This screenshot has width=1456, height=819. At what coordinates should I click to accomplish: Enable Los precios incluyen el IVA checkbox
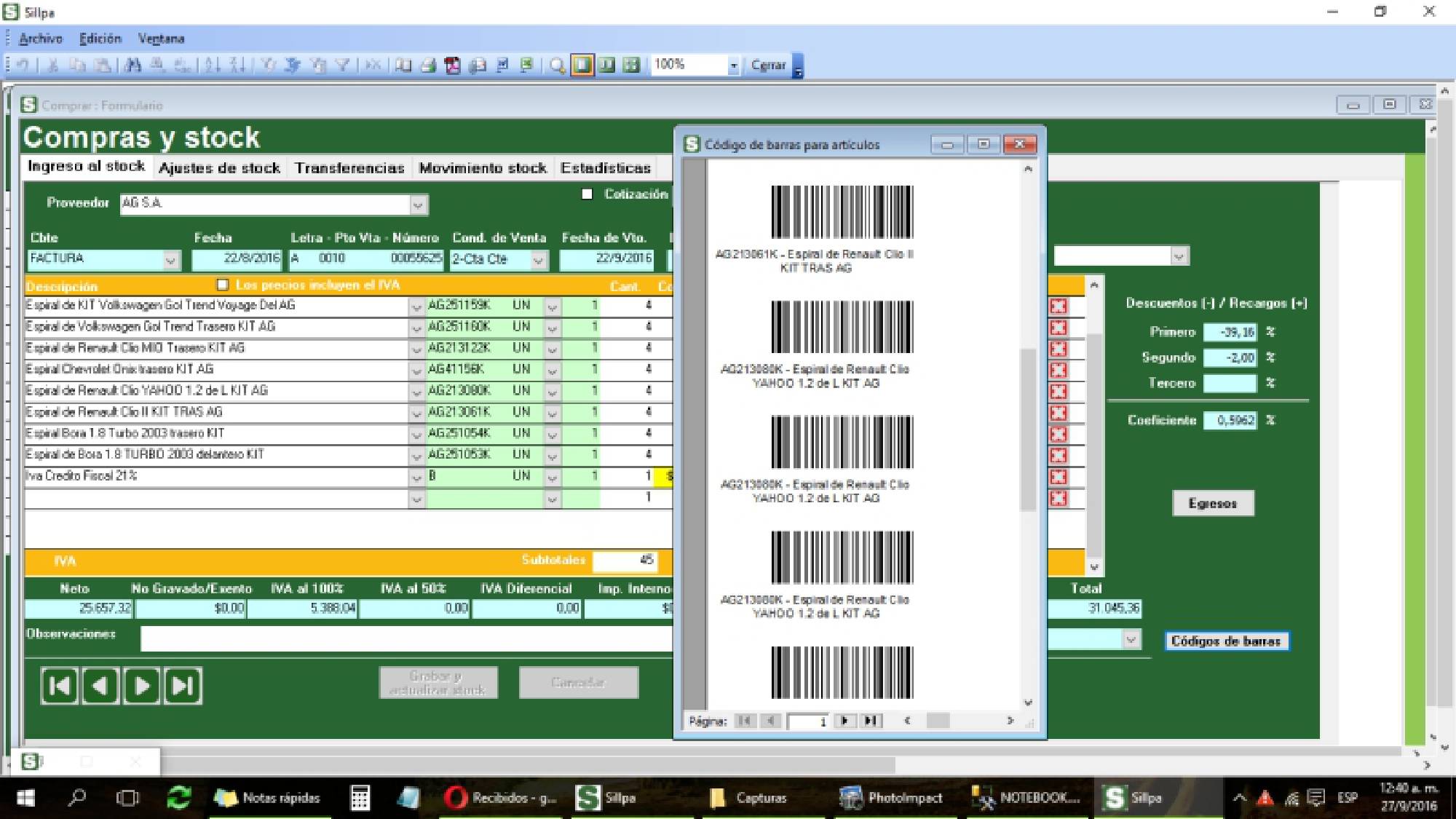coord(223,285)
